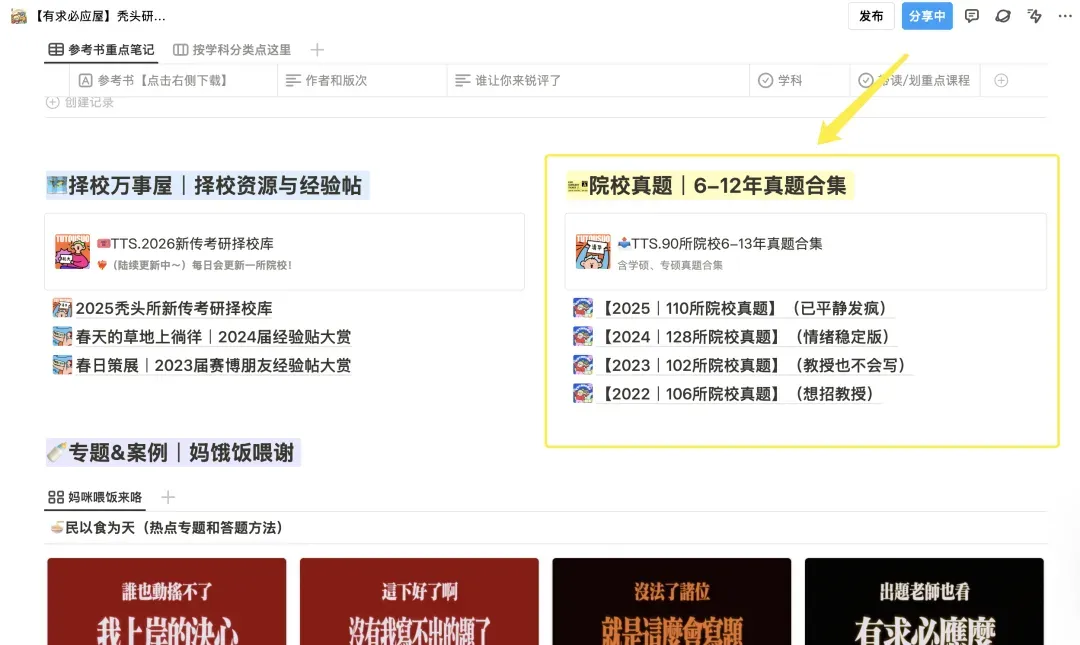Viewport: 1080px width, 645px height.
Task: Click + to add a new view tab
Action: pos(316,48)
